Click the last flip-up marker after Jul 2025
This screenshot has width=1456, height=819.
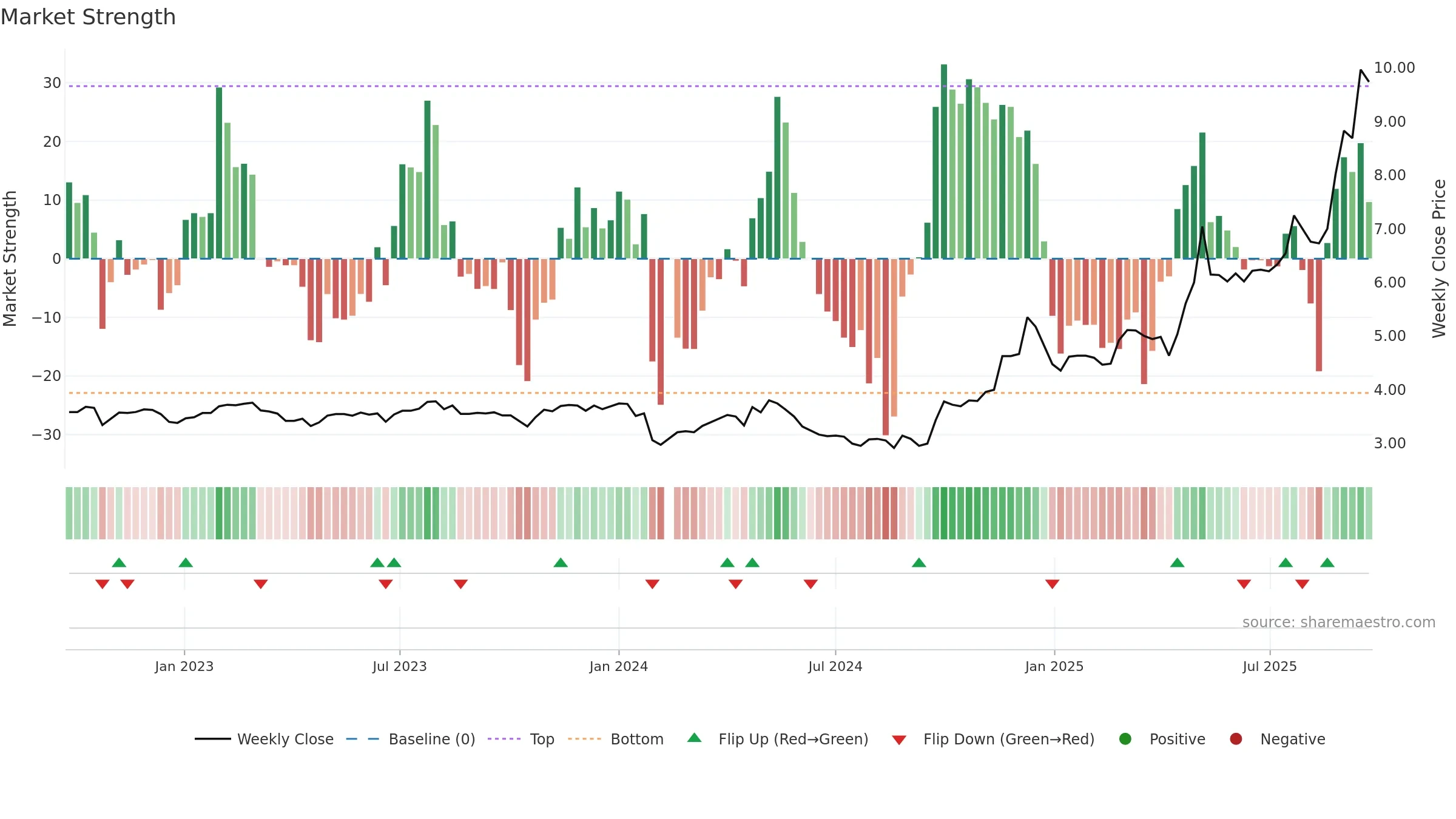pyautogui.click(x=1327, y=562)
